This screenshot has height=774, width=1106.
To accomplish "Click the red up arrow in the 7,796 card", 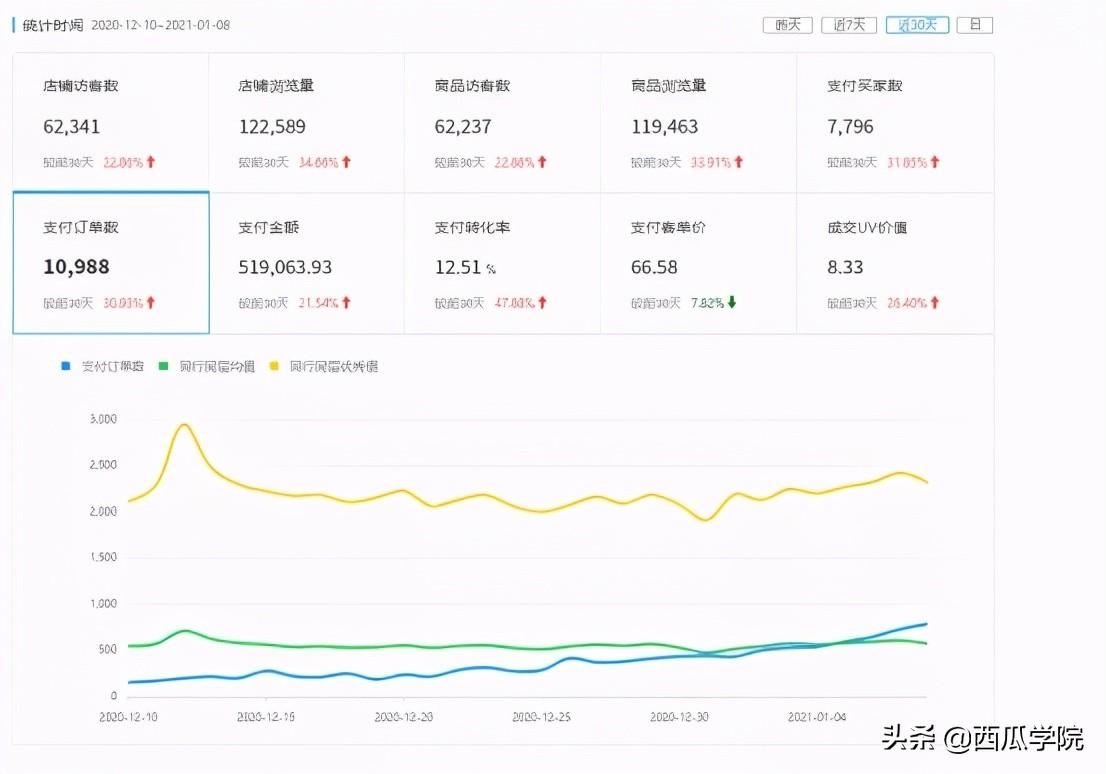I will pyautogui.click(x=935, y=162).
